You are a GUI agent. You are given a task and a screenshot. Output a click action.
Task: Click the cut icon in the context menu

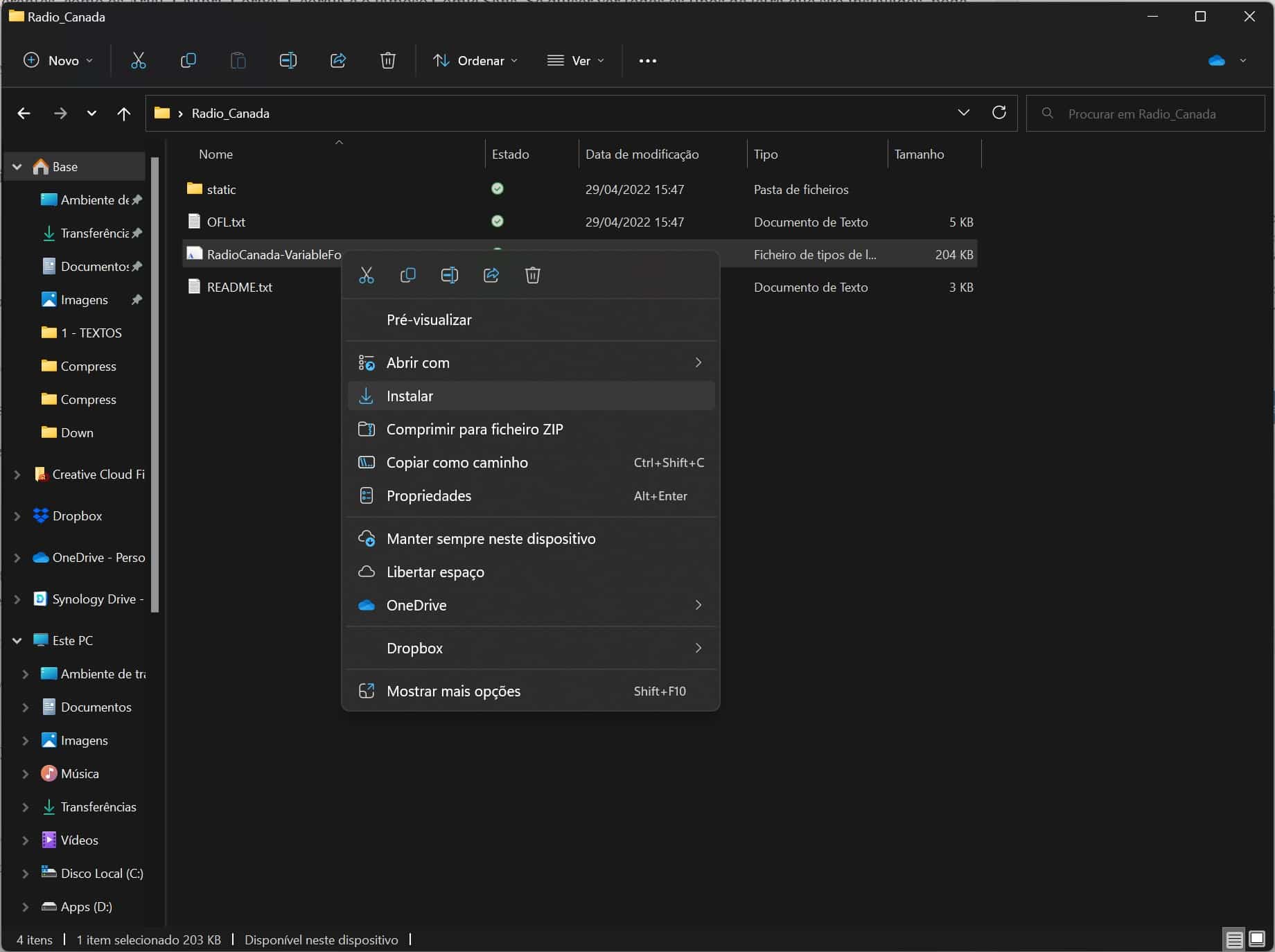pyautogui.click(x=367, y=276)
